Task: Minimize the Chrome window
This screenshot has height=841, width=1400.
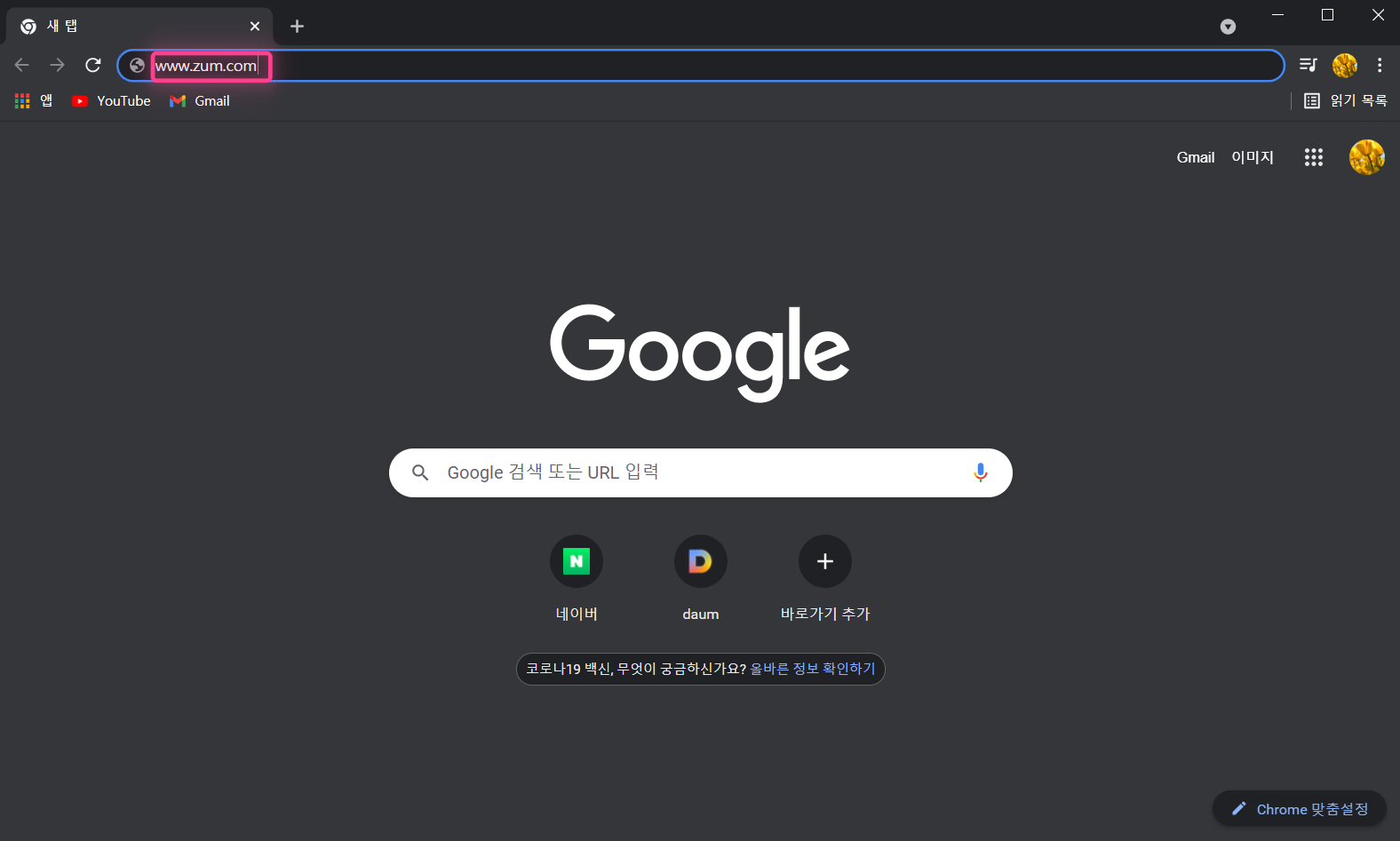Action: pyautogui.click(x=1277, y=15)
